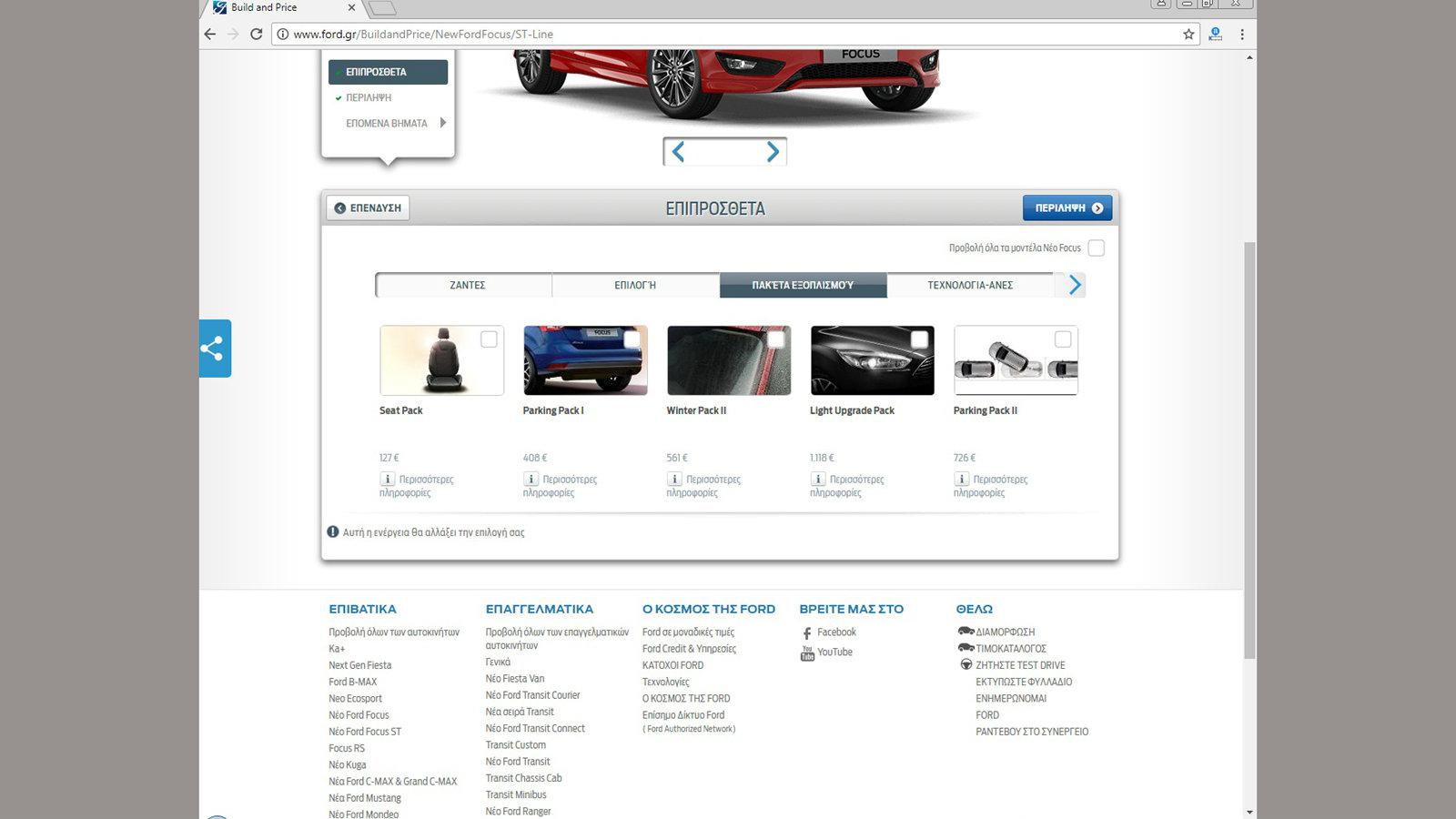
Task: Click the browser forward arrow
Action: click(233, 34)
